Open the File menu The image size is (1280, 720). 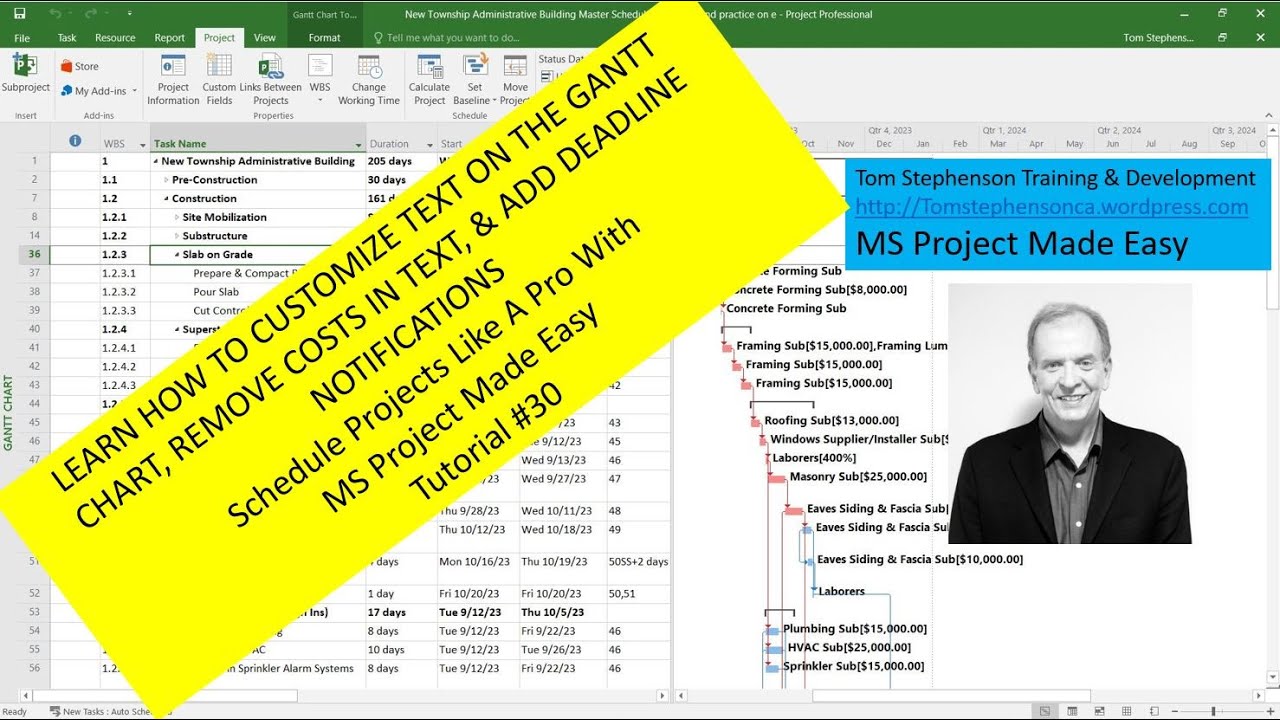tap(22, 38)
